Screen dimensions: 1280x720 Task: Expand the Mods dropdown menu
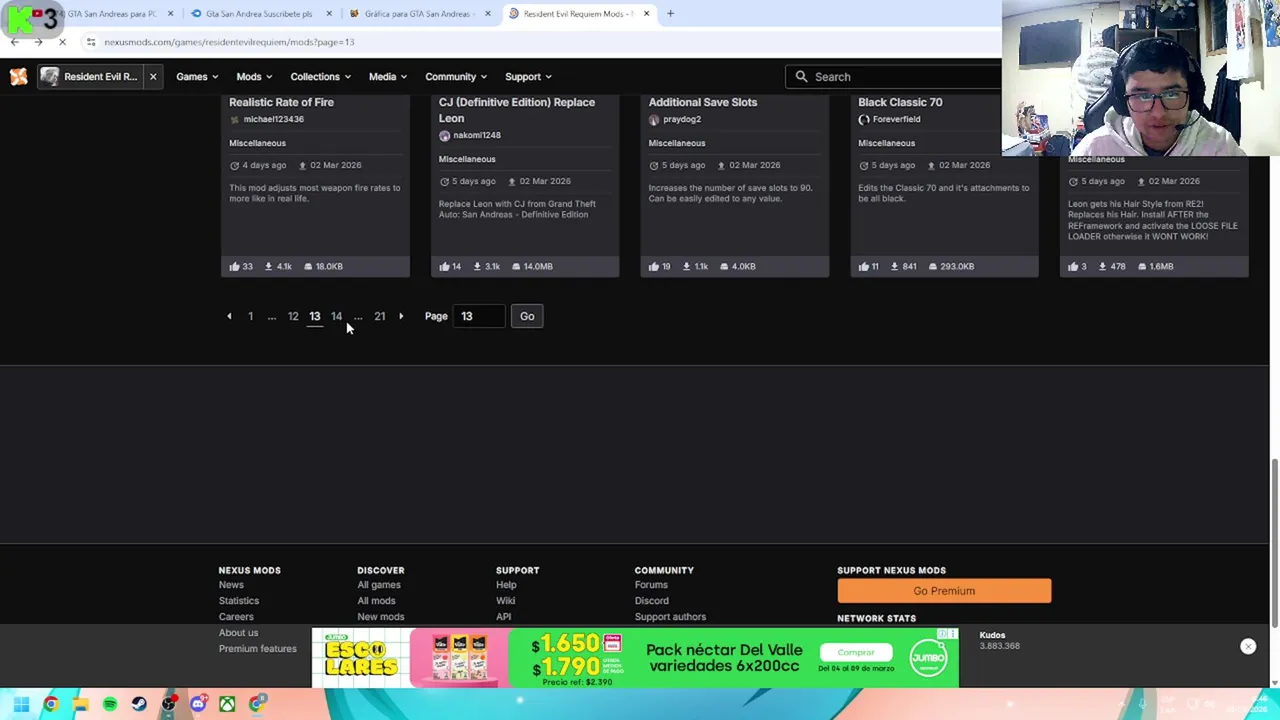tap(254, 77)
